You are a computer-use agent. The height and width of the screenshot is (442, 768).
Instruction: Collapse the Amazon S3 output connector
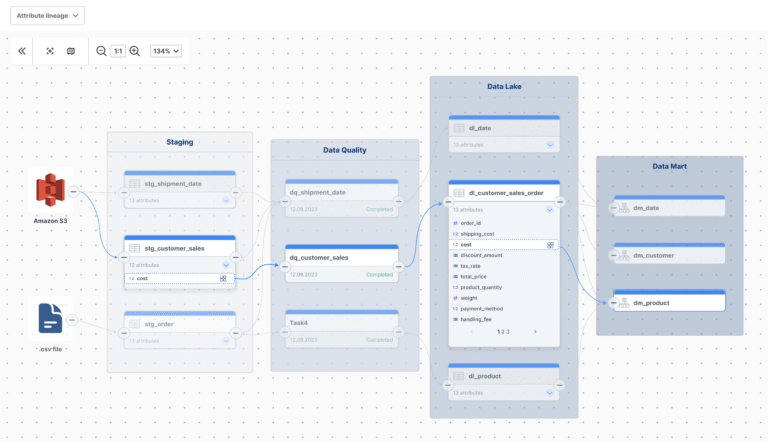[75, 191]
